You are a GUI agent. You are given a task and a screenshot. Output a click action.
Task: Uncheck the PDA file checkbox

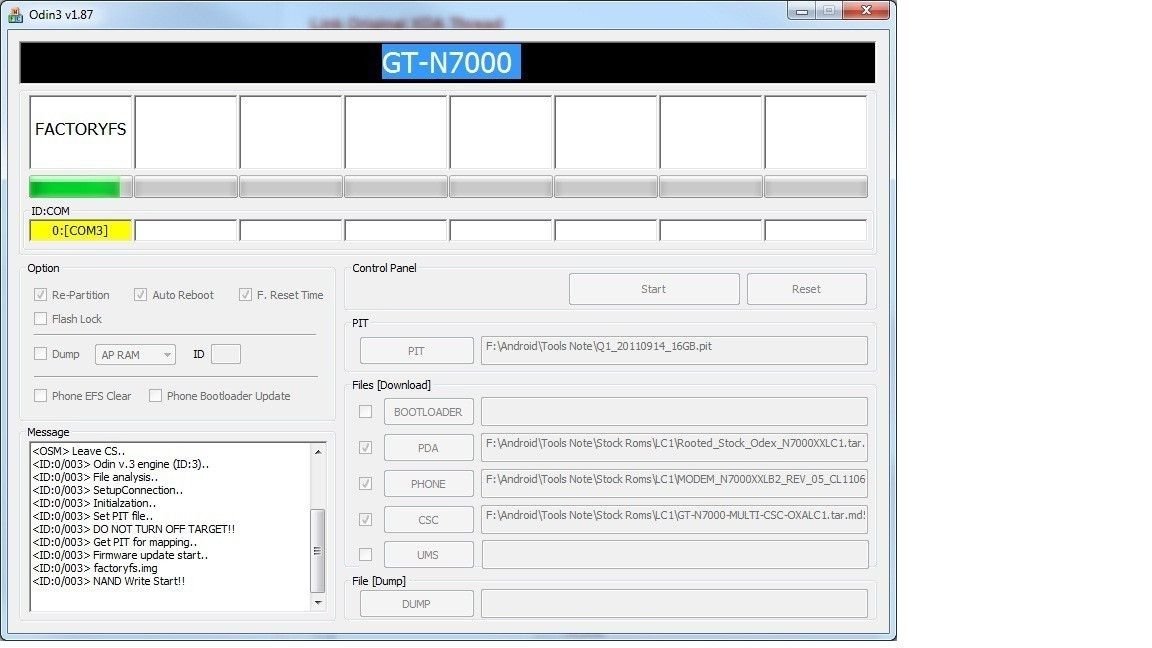(x=365, y=448)
